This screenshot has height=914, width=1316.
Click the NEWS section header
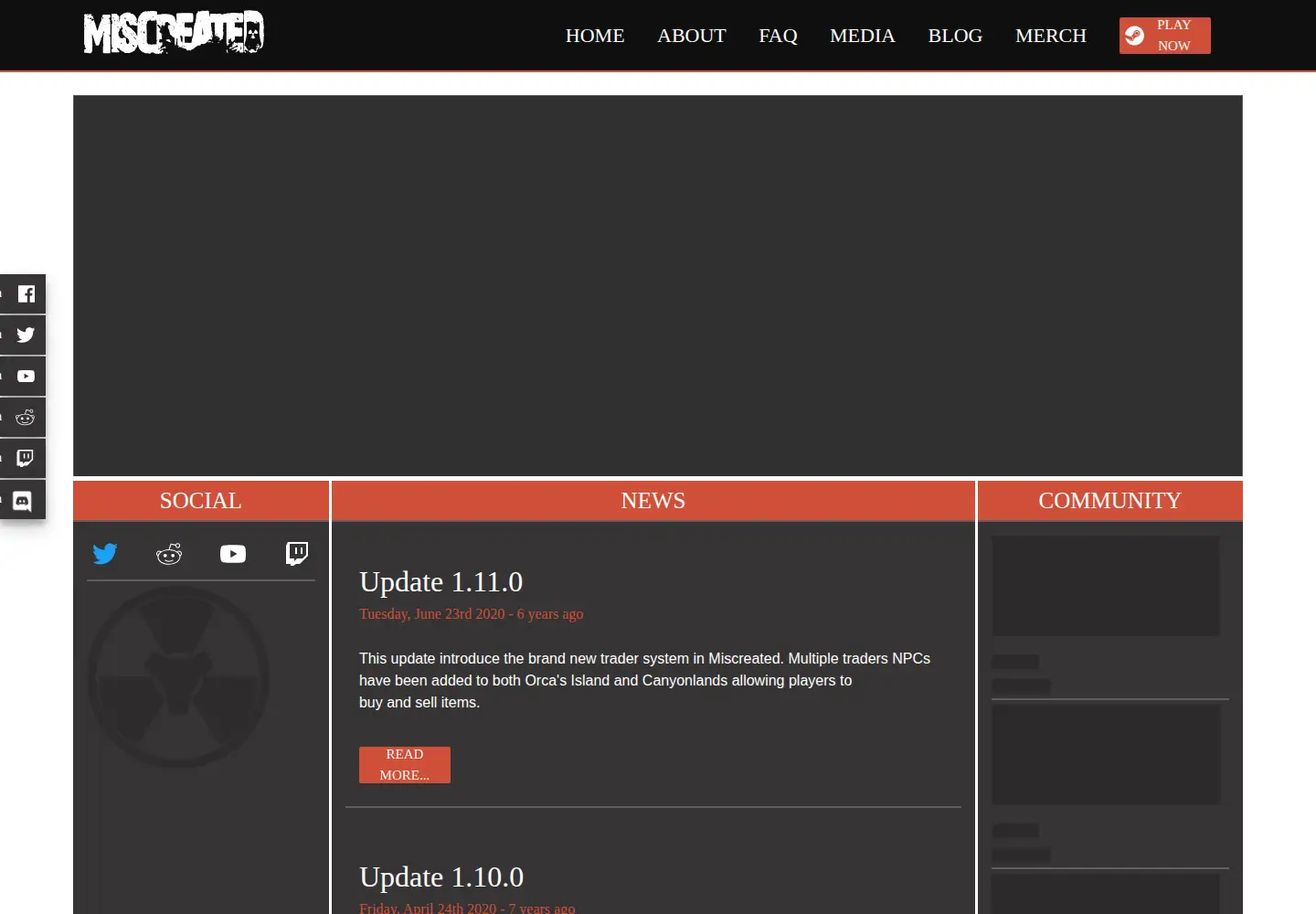[x=653, y=501]
